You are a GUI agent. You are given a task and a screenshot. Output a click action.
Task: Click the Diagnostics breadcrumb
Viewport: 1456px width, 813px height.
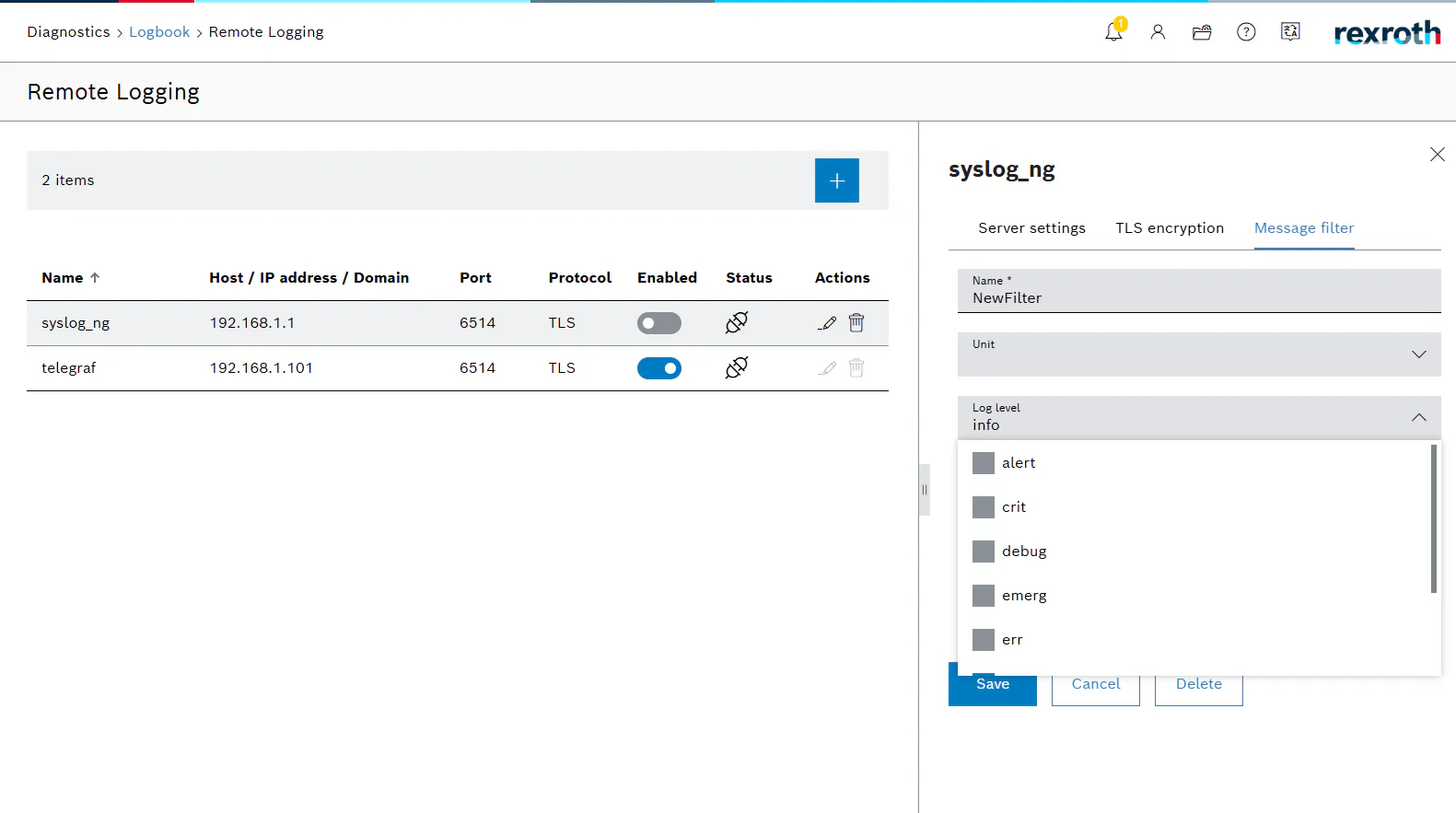click(x=68, y=32)
